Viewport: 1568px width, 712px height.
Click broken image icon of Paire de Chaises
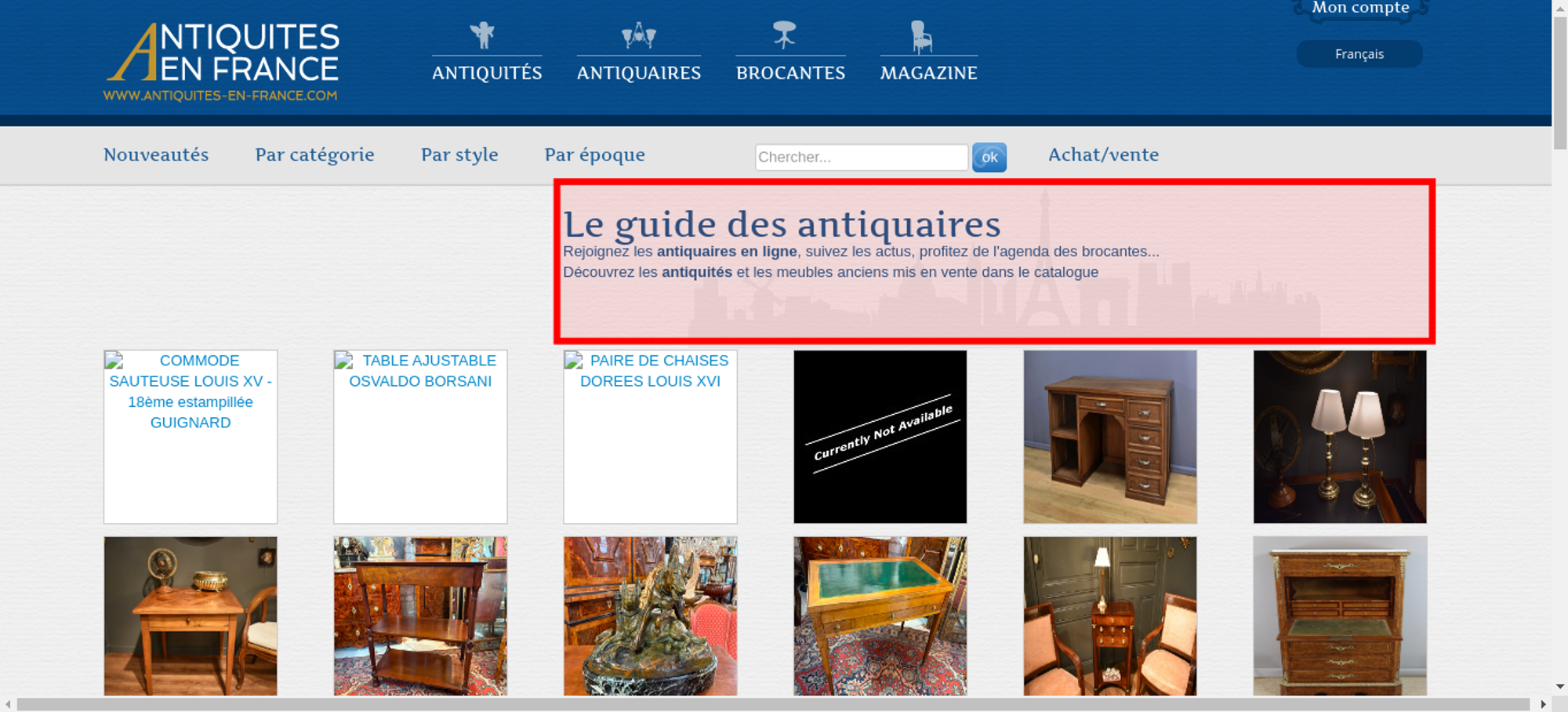pos(574,361)
